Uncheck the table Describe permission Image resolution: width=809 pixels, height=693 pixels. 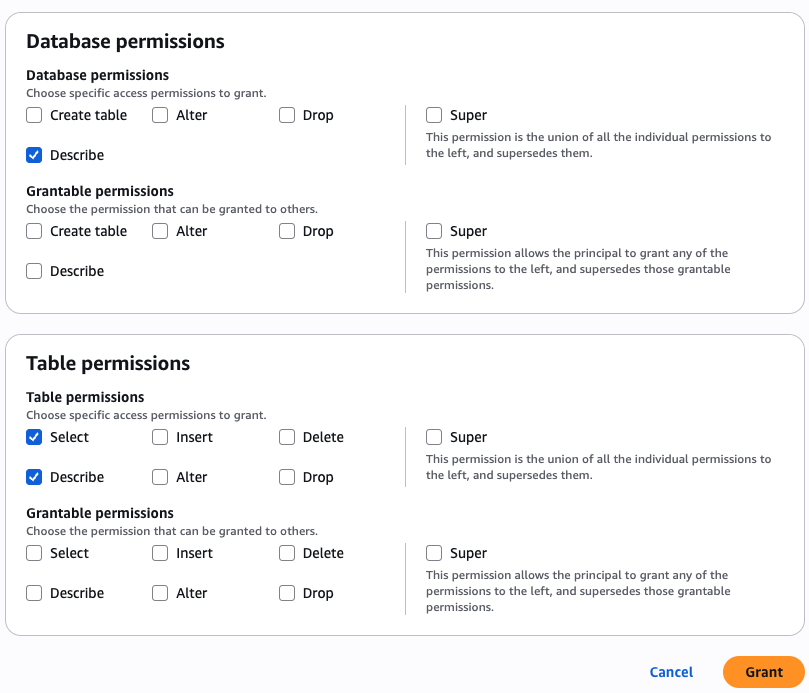point(34,477)
